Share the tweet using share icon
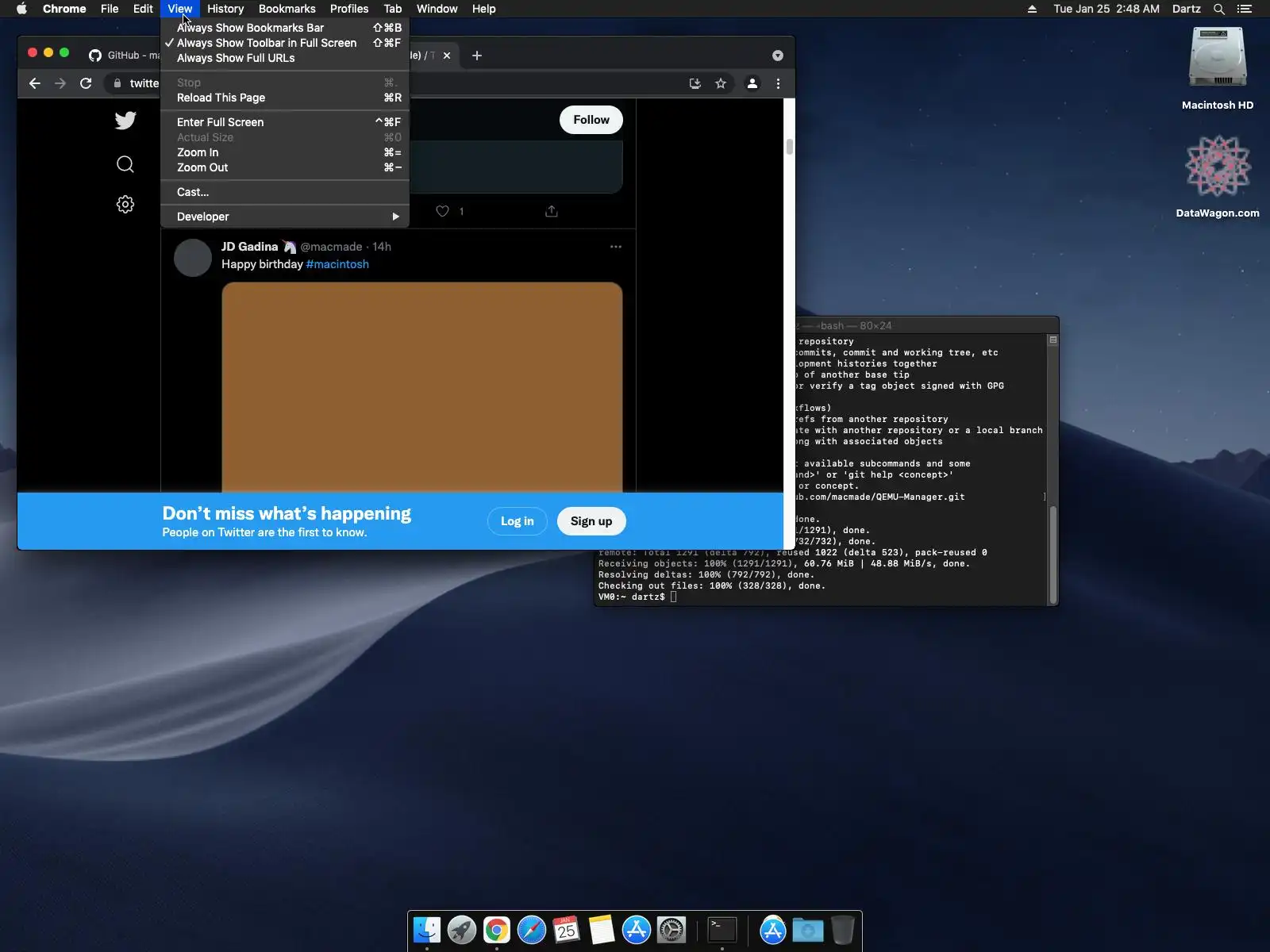 [552, 211]
